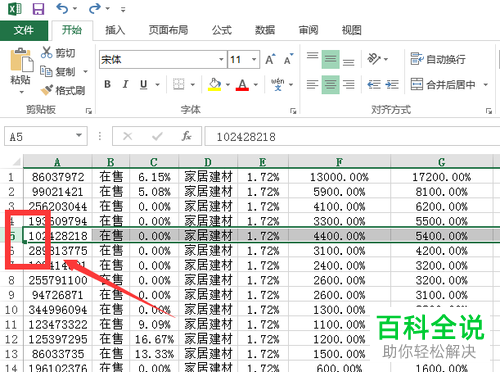
Task: Apply yellow fill color bucket
Action: tap(215, 84)
